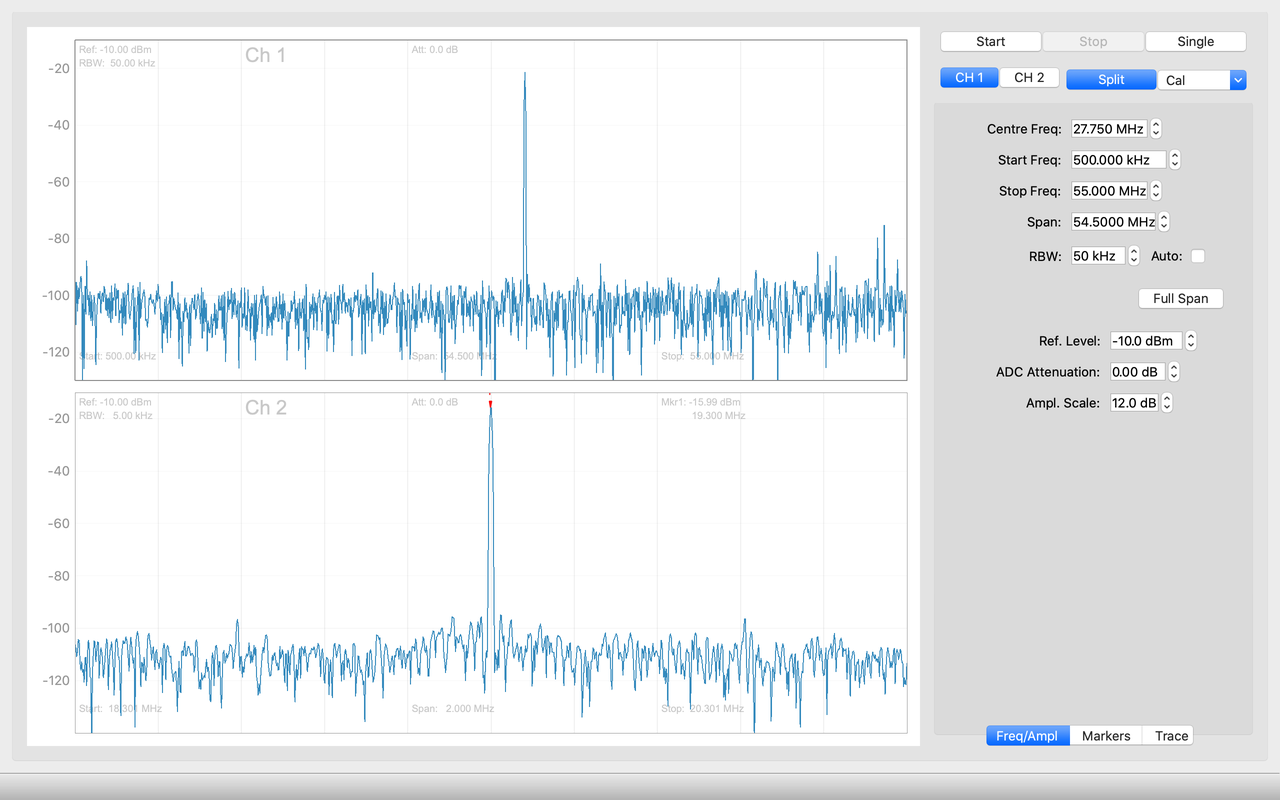
Task: Click the Ch 1 'Ref: -10.00 dBm' label
Action: 115,49
